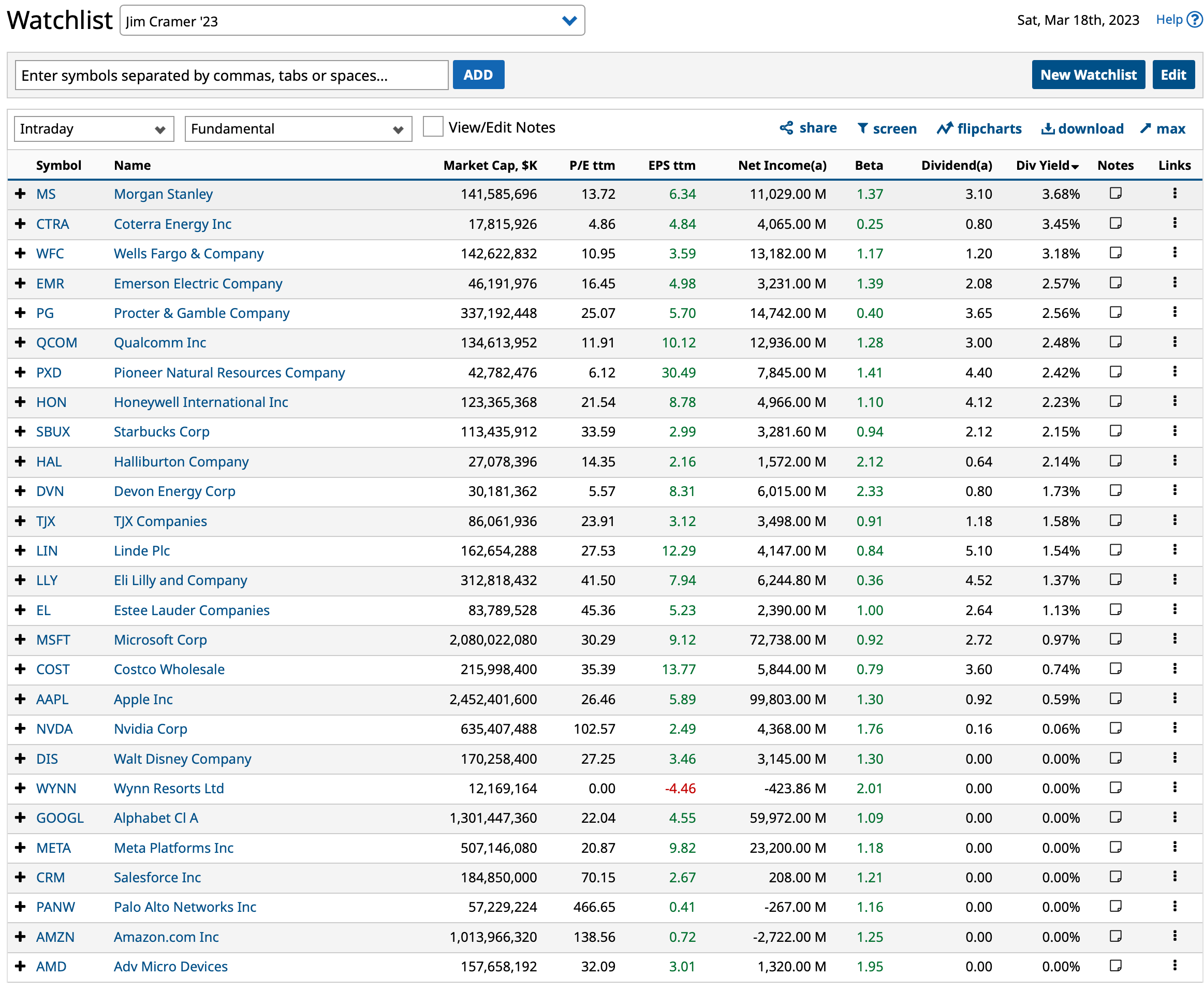1204x990 pixels.
Task: Open the notes icon for Nvidia row
Action: pos(1115,728)
